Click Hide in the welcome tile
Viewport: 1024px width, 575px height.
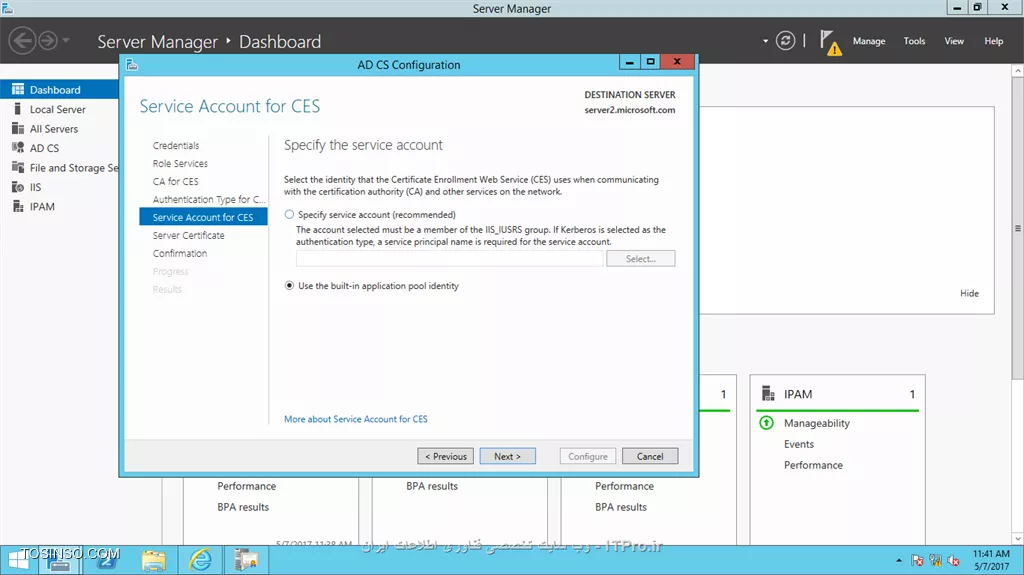tap(969, 293)
